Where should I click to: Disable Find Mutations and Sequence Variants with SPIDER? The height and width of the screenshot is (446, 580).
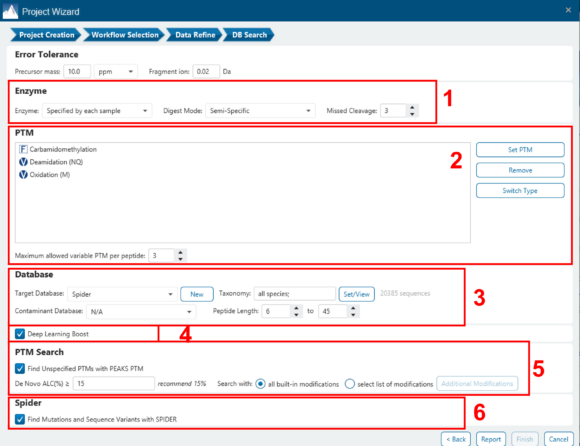click(20, 419)
